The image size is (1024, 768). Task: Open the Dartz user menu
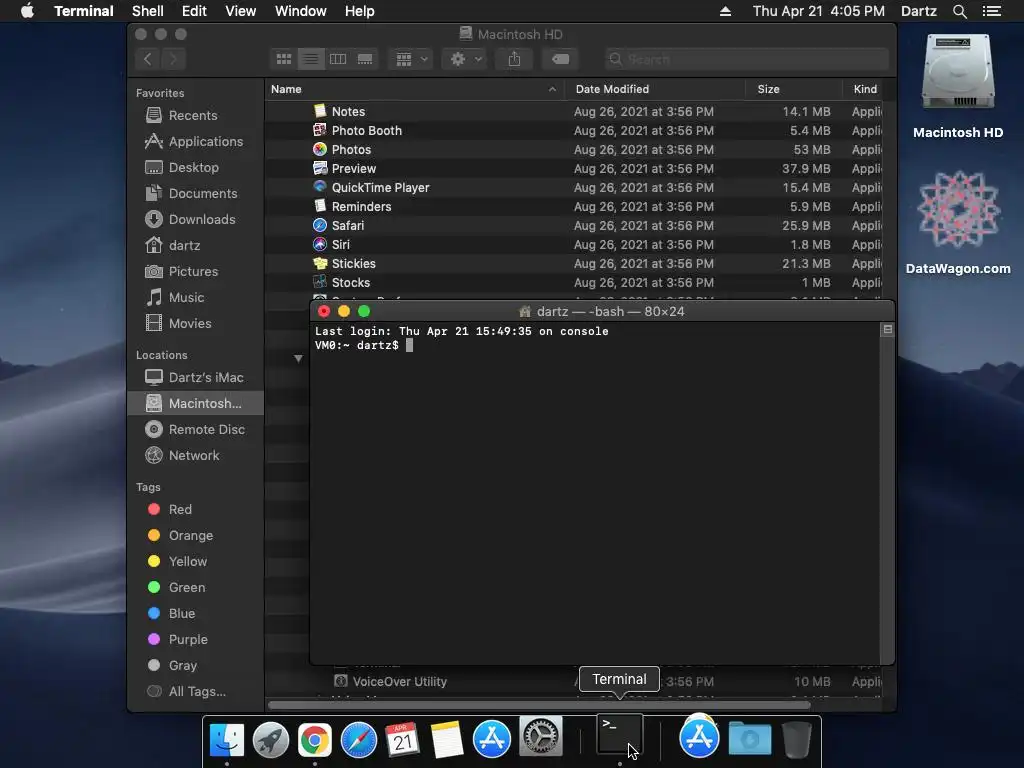[918, 11]
